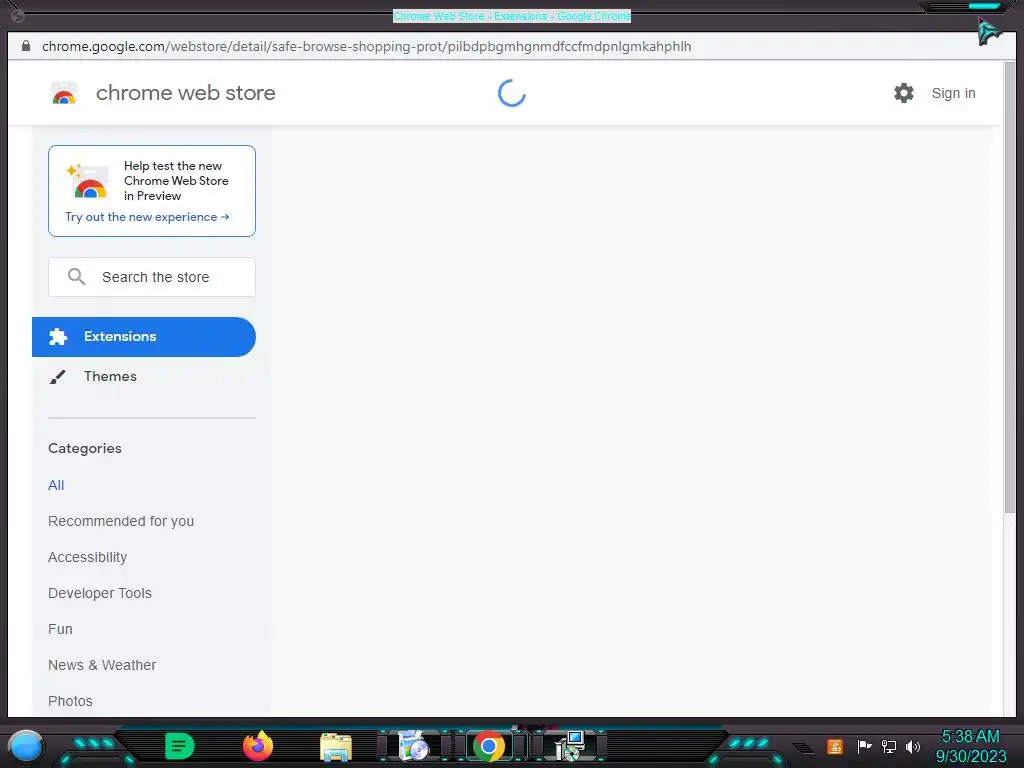Open the settings gear icon
The image size is (1024, 768).
pos(904,93)
